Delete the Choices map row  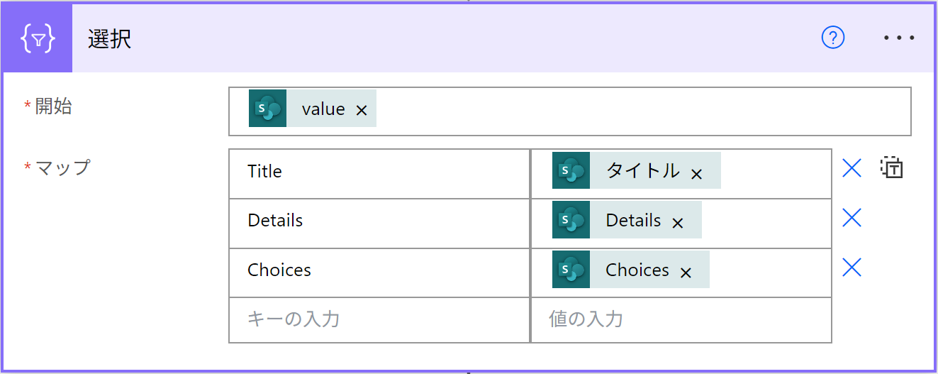tap(851, 267)
